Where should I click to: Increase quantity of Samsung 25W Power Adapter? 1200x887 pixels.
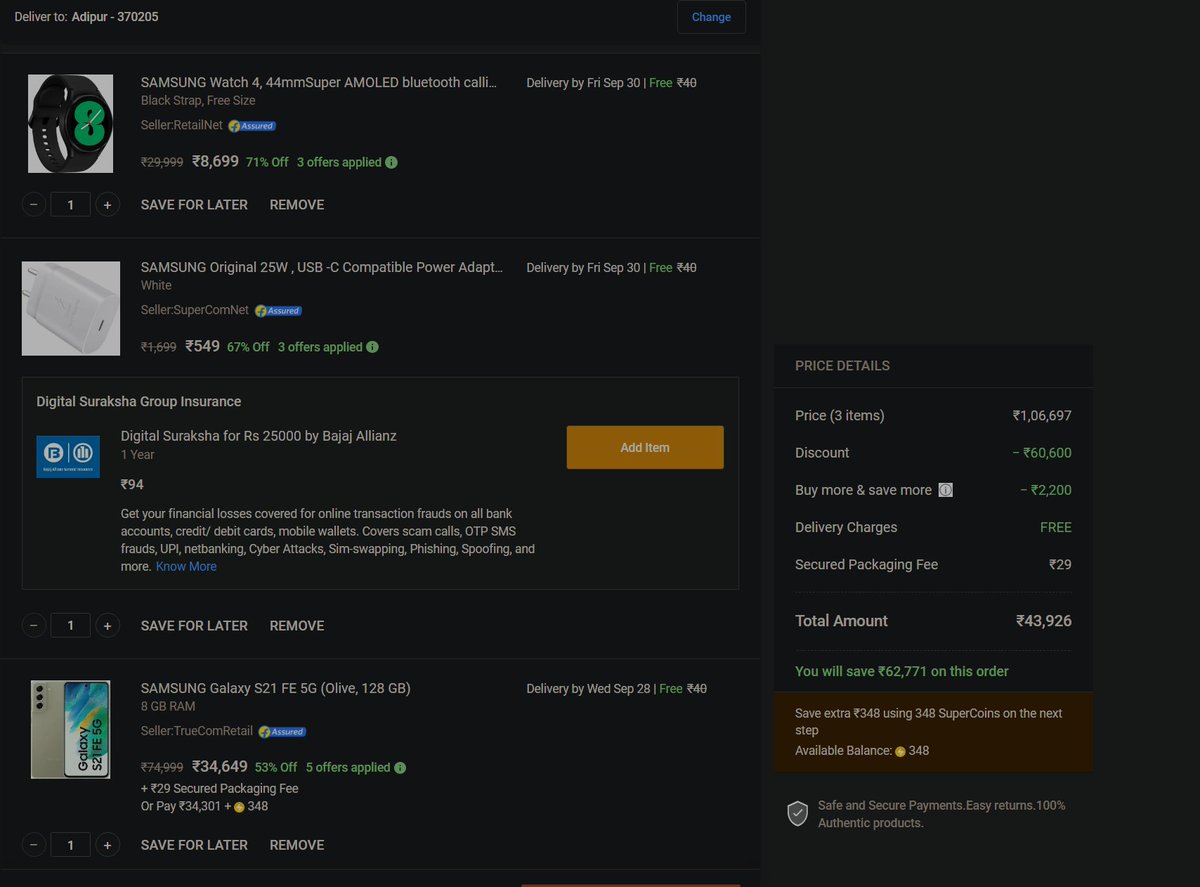[x=107, y=626]
